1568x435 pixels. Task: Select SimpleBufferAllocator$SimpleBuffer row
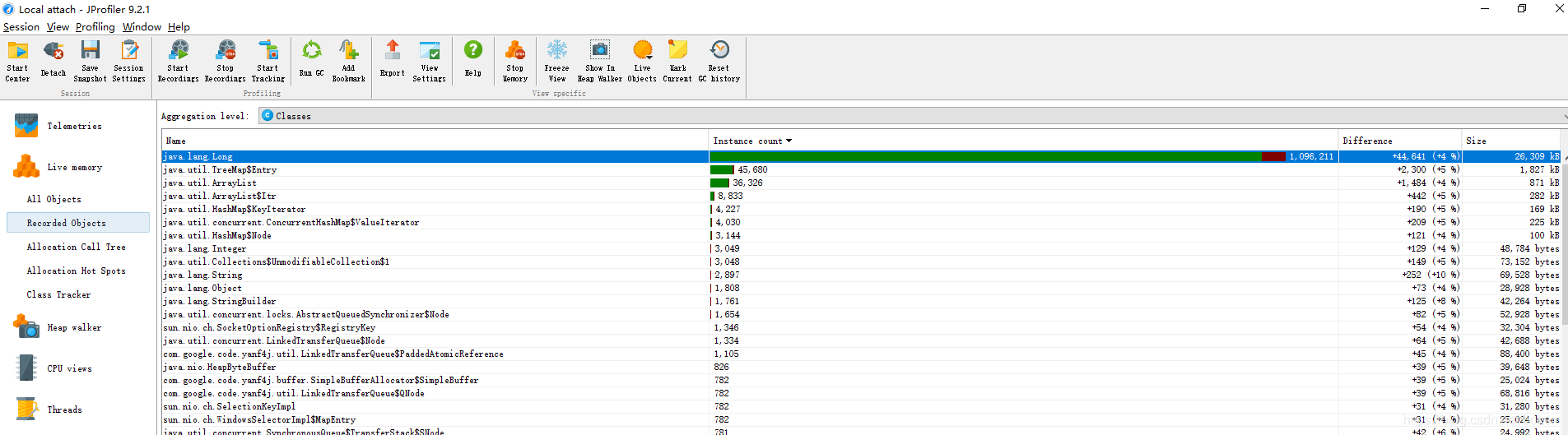coord(861,380)
